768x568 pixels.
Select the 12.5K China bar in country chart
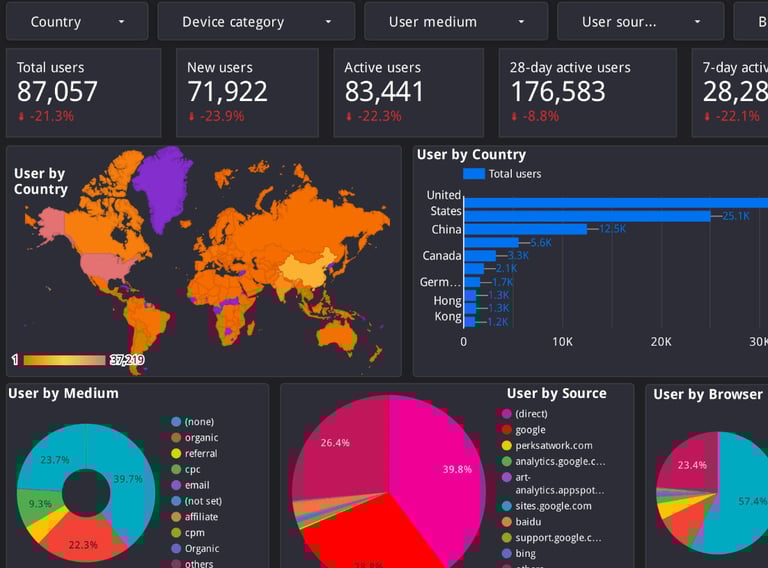pos(526,229)
